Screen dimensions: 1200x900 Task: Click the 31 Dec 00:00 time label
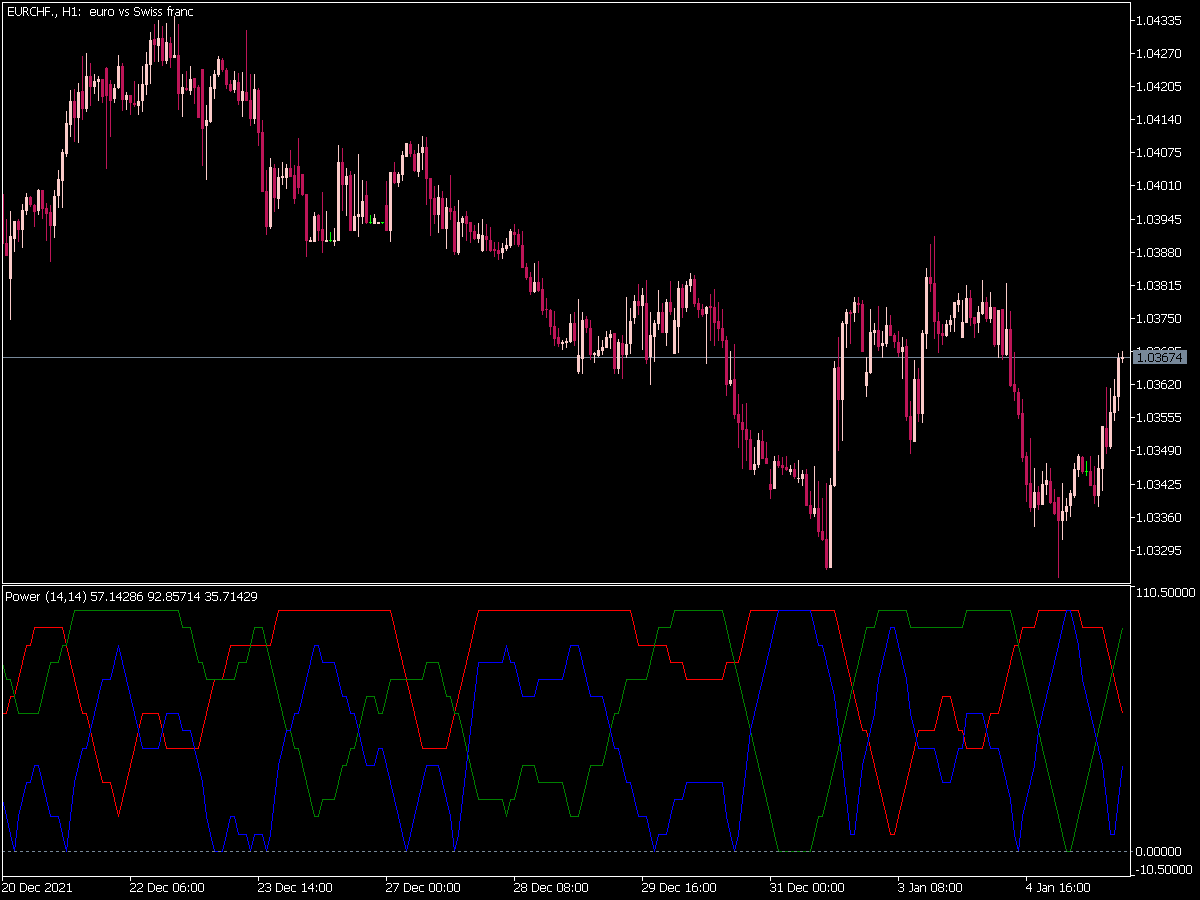806,887
